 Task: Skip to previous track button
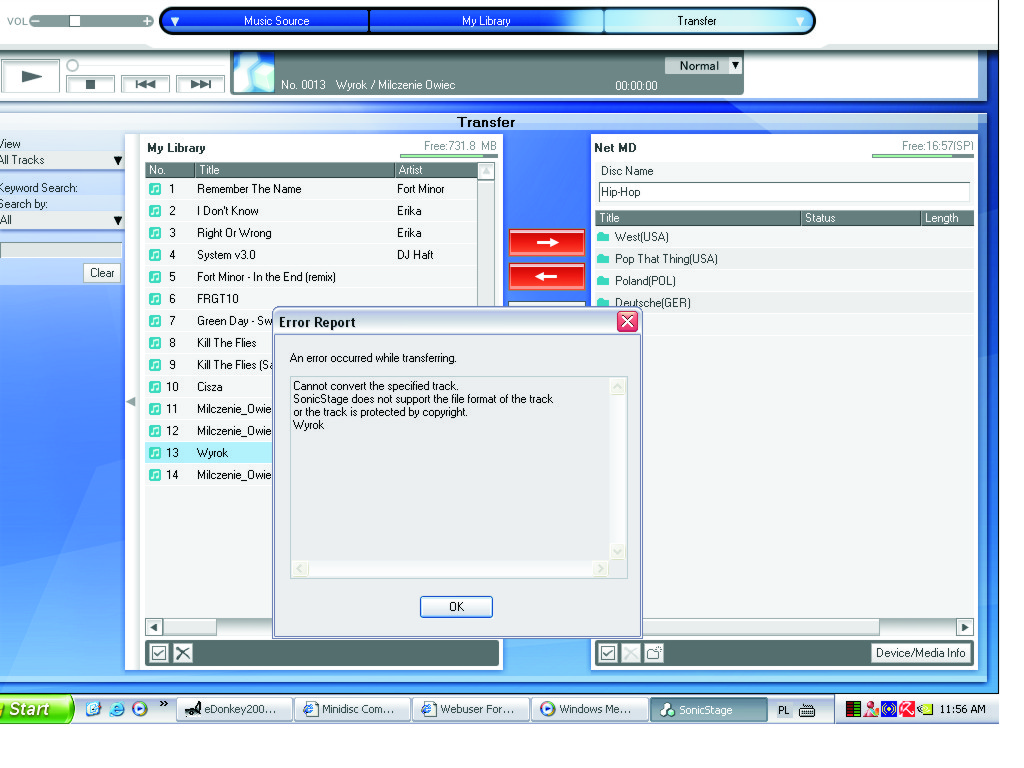(x=146, y=84)
